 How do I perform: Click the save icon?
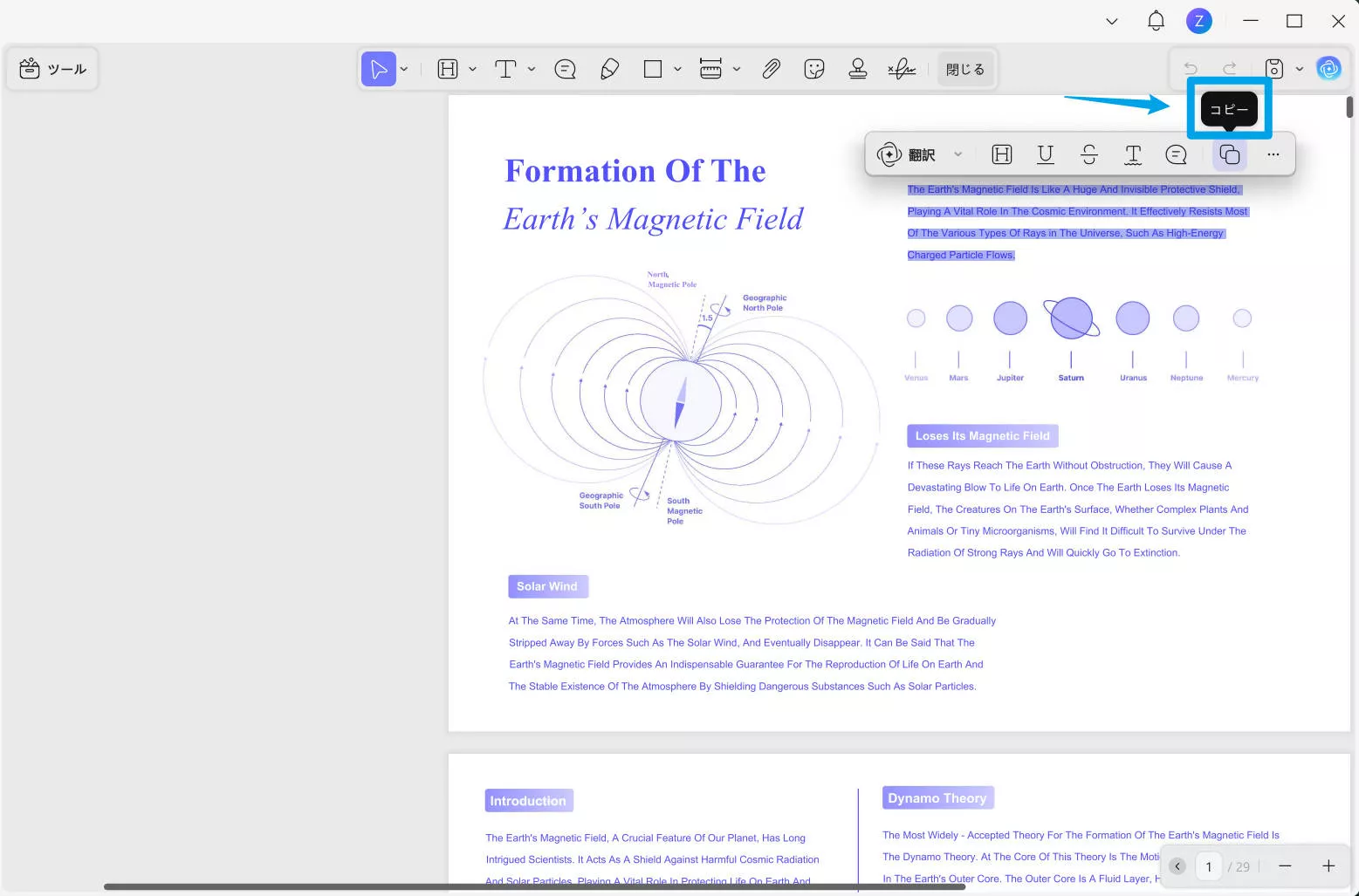tap(1274, 69)
